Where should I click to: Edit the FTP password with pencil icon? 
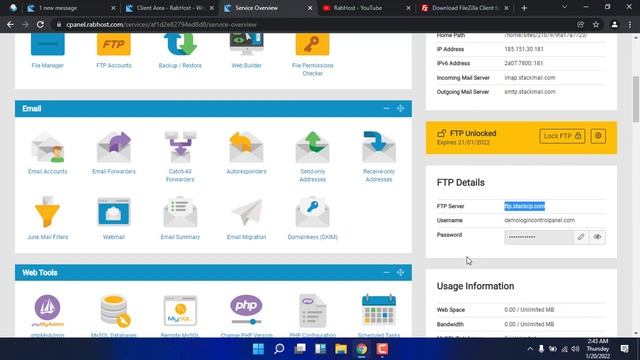tap(581, 237)
